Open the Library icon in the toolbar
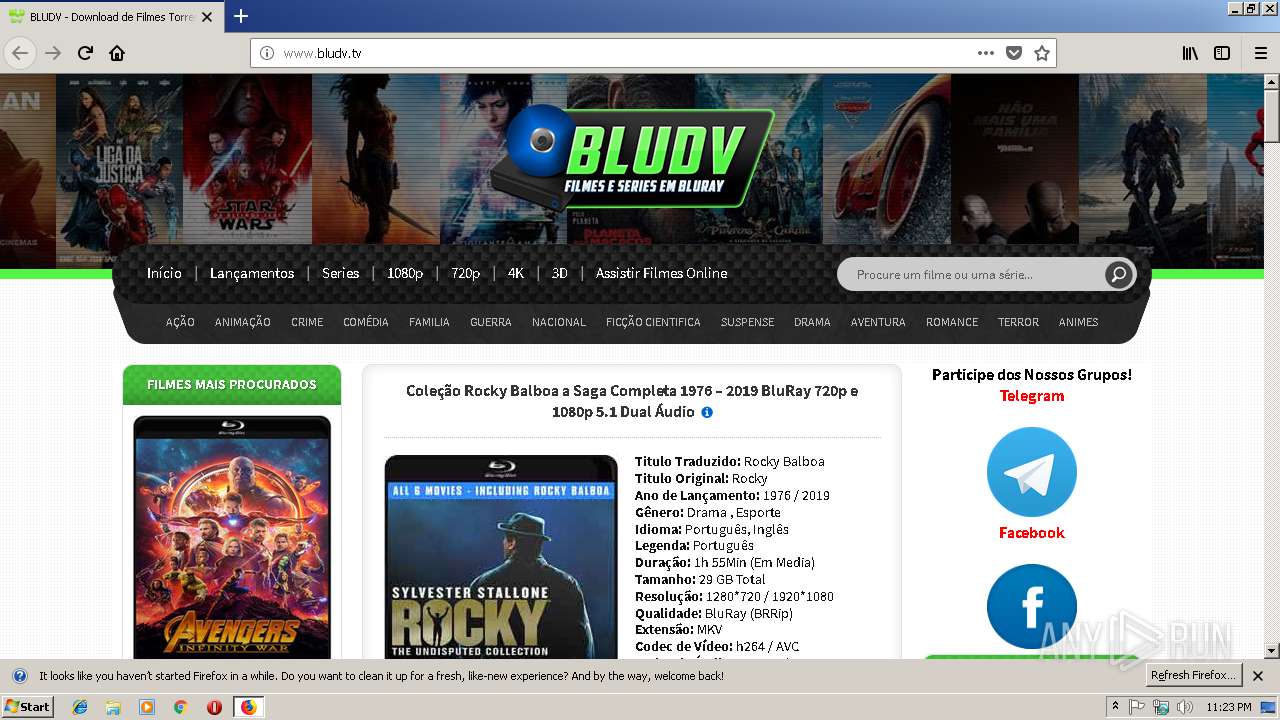Image resolution: width=1280 pixels, height=720 pixels. coord(1190,53)
